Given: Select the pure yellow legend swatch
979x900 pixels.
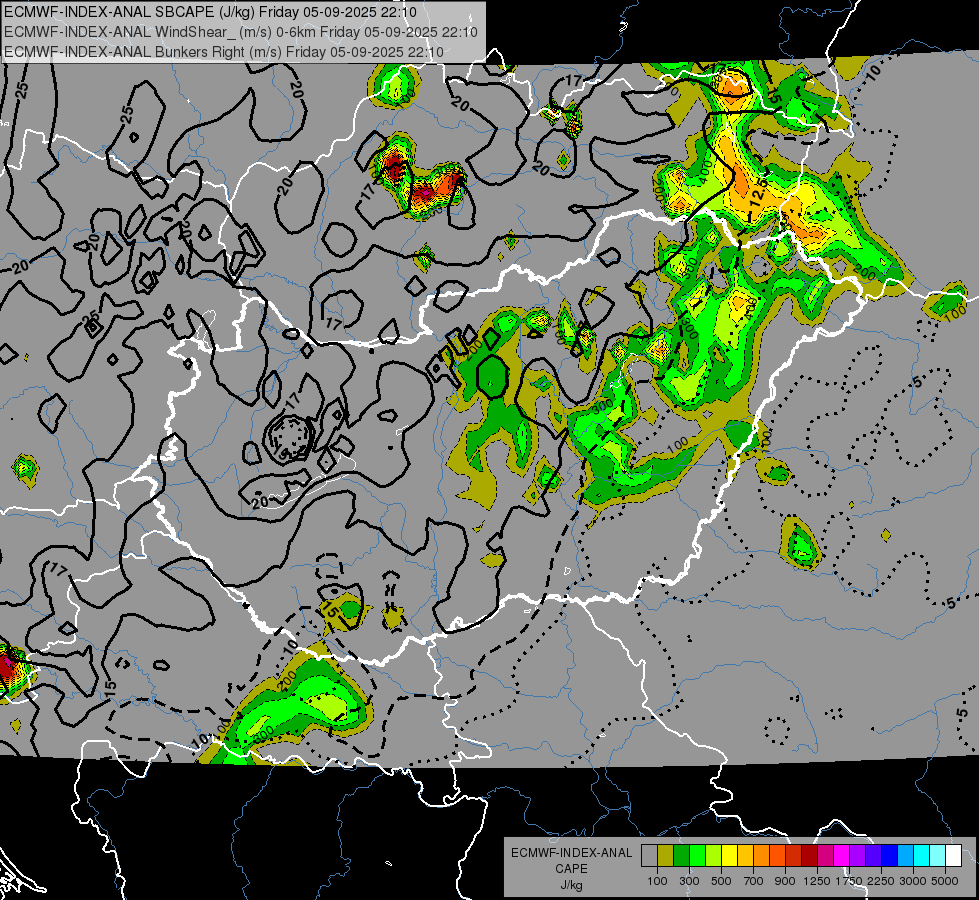Looking at the screenshot, I should [x=729, y=856].
